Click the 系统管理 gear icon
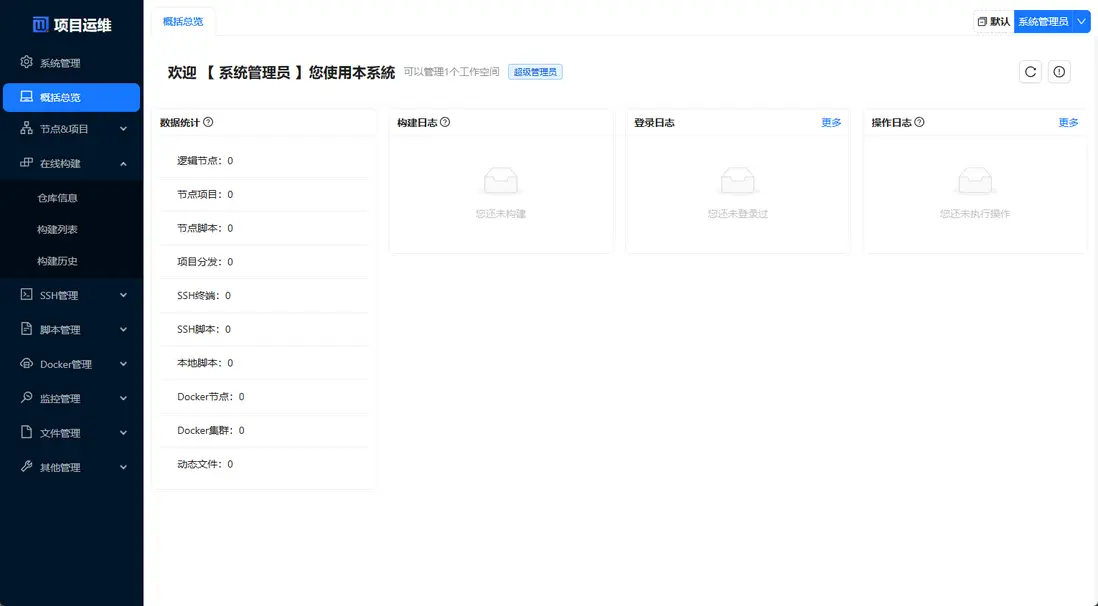The height and width of the screenshot is (606, 1098). coord(27,62)
